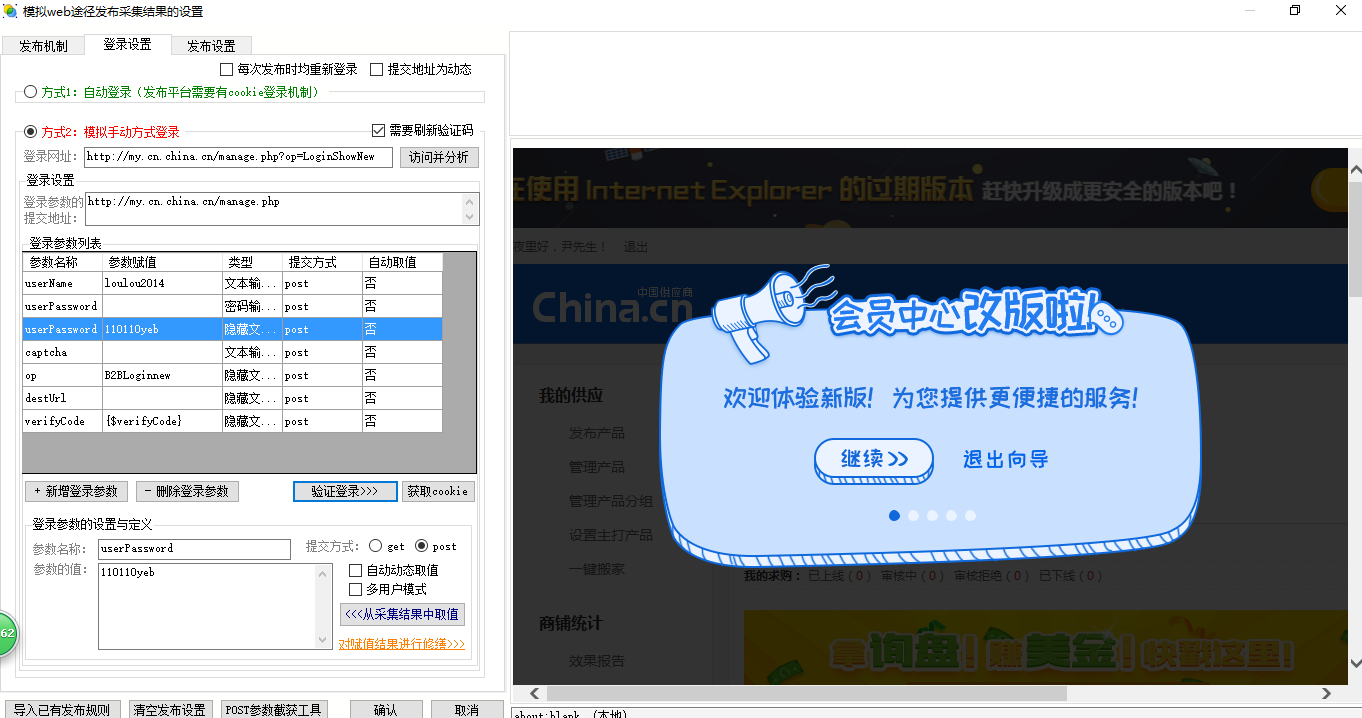Click the first blue pagination dot

coord(894,516)
